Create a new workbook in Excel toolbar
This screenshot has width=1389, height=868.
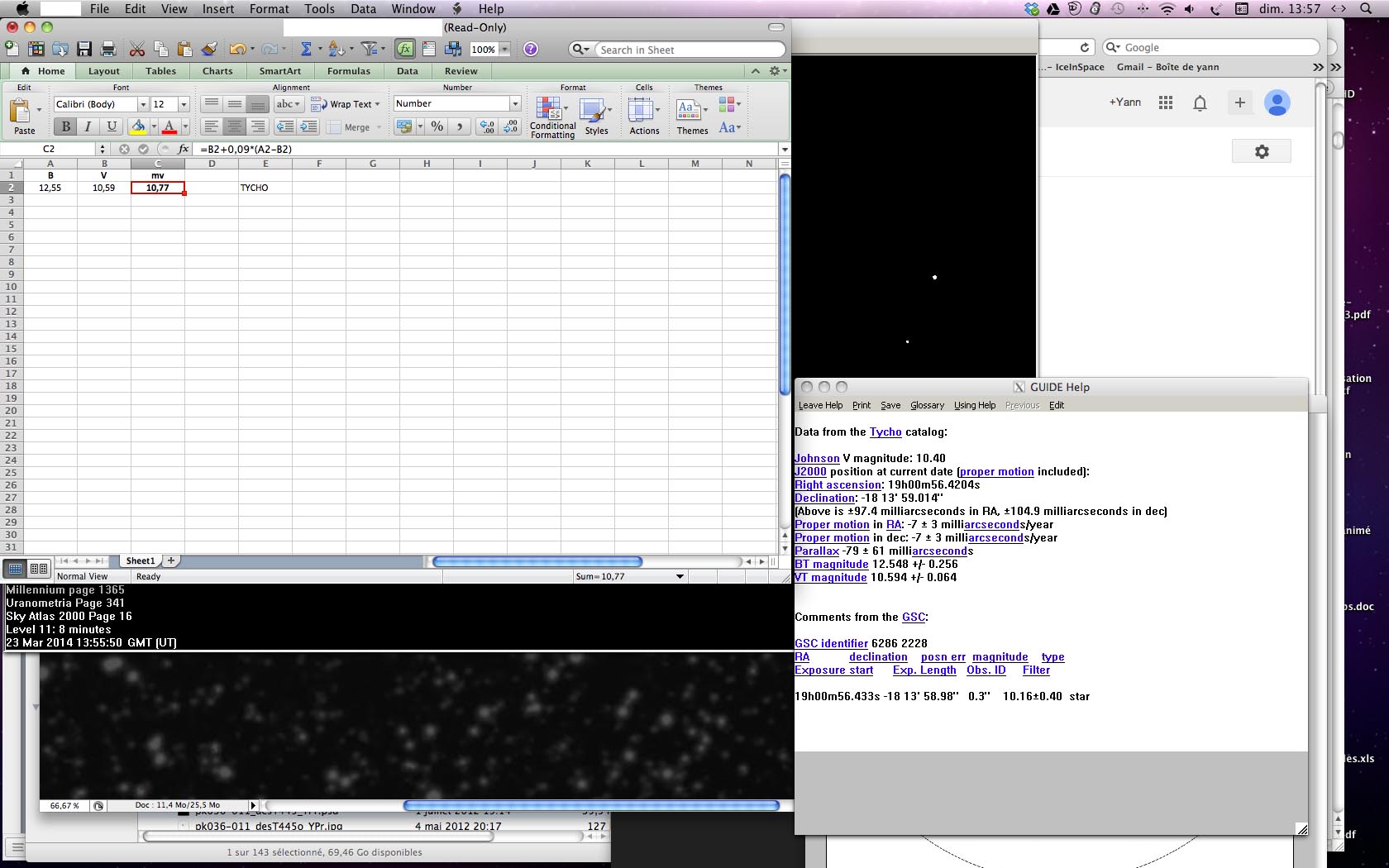click(x=12, y=49)
